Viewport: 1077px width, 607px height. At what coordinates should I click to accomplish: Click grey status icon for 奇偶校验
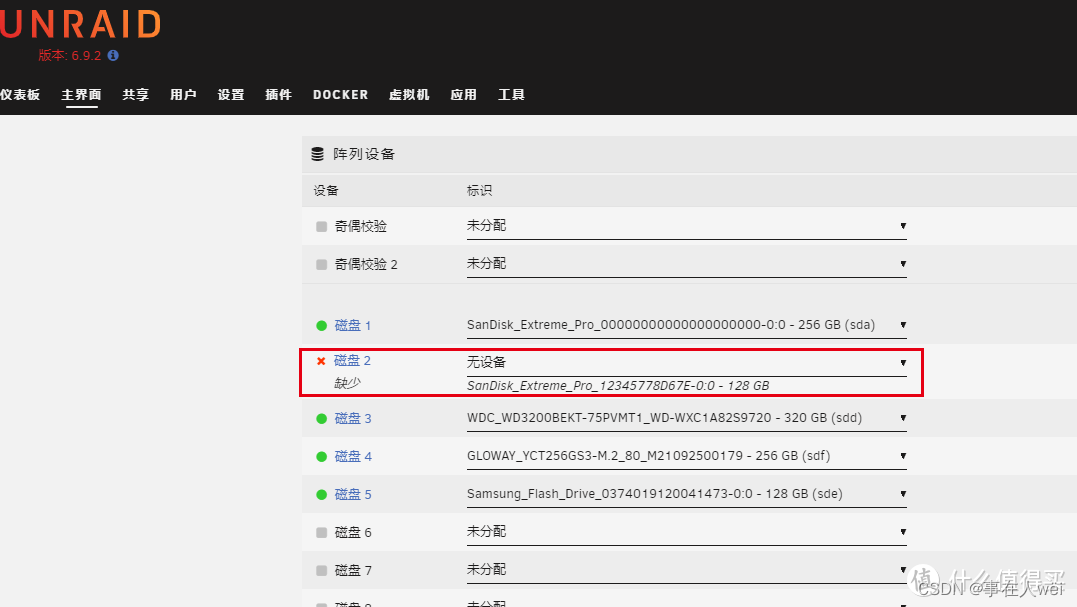point(321,227)
